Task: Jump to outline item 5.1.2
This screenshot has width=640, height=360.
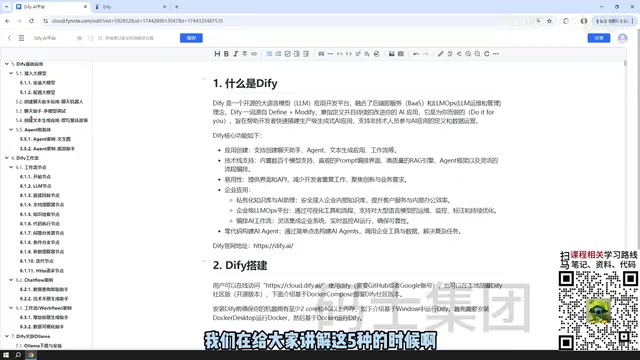Action: 38,92
